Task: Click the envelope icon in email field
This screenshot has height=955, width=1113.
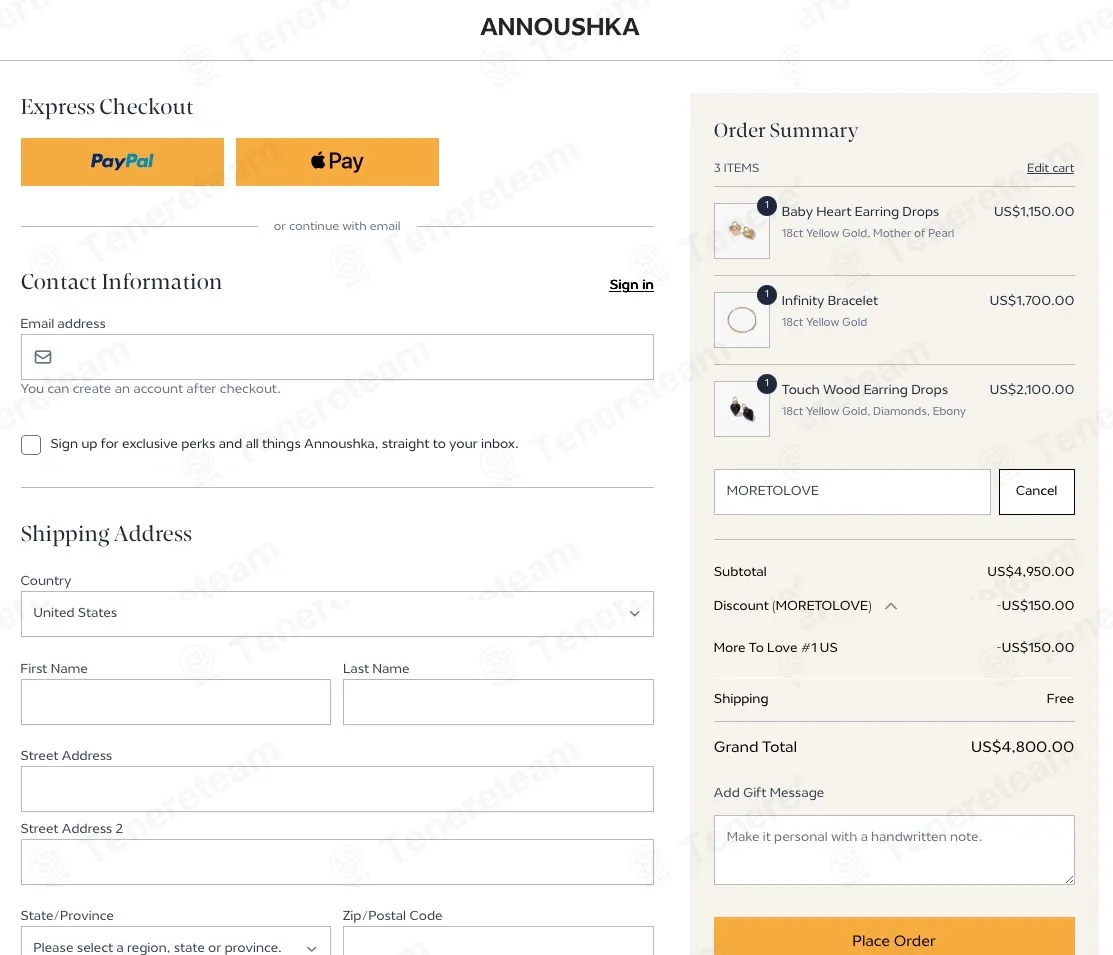Action: [43, 356]
